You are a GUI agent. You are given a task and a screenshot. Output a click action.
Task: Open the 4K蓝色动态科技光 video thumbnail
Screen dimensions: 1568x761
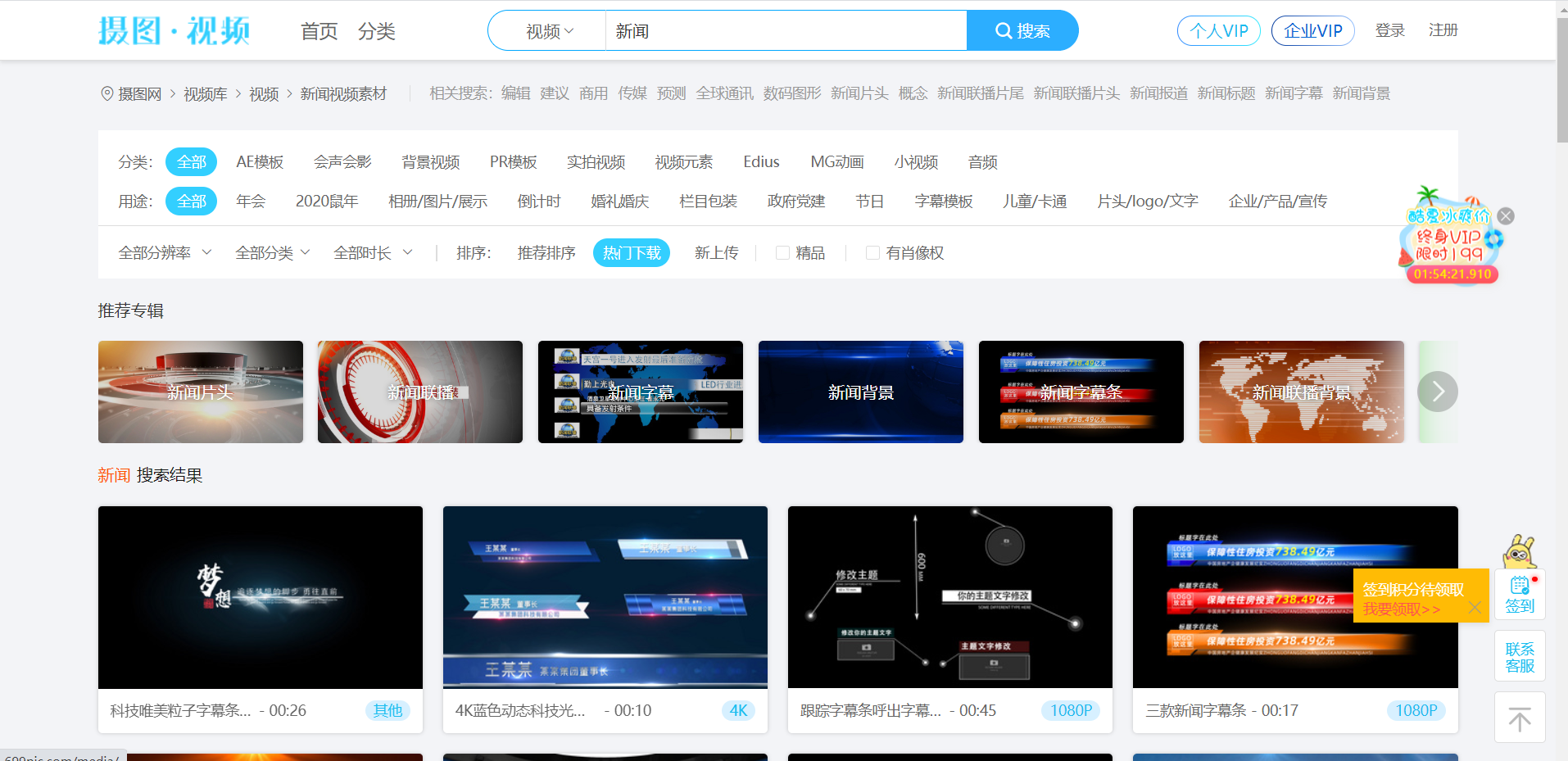tap(605, 597)
